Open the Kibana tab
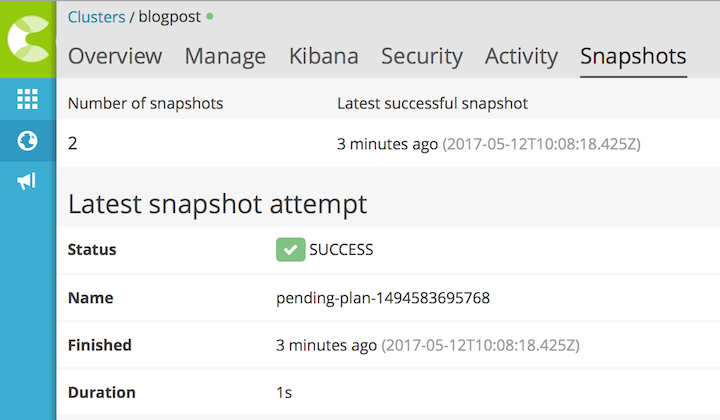720x420 pixels. (x=324, y=56)
